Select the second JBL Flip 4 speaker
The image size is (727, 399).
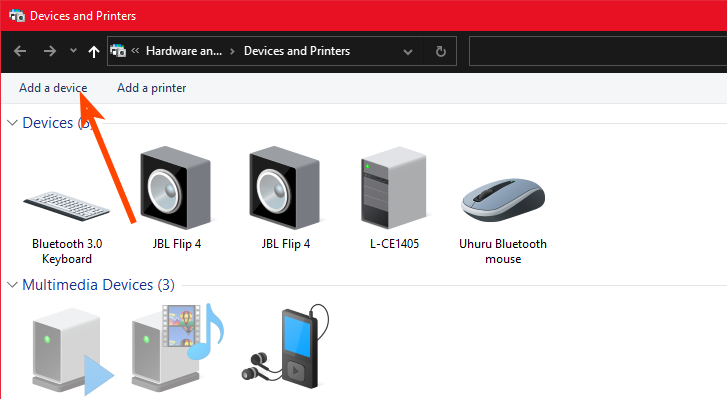point(285,187)
